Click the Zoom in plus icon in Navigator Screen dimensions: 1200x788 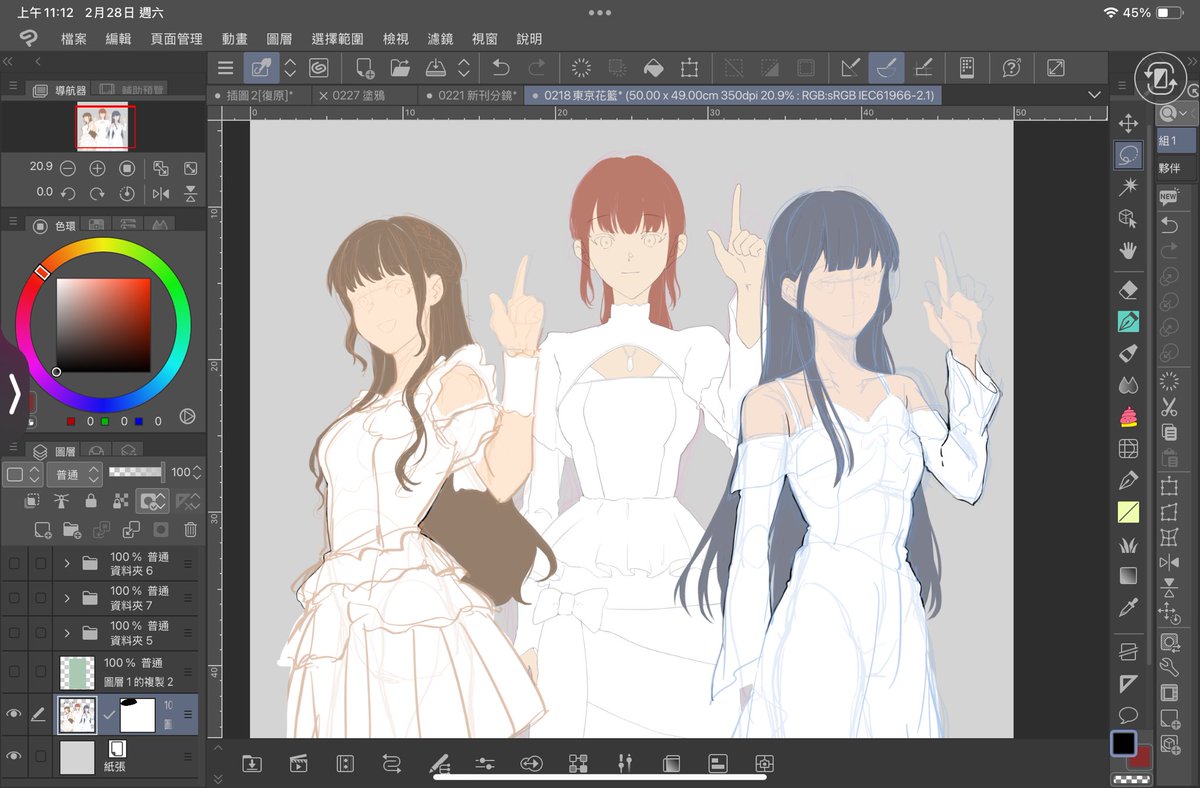click(97, 168)
